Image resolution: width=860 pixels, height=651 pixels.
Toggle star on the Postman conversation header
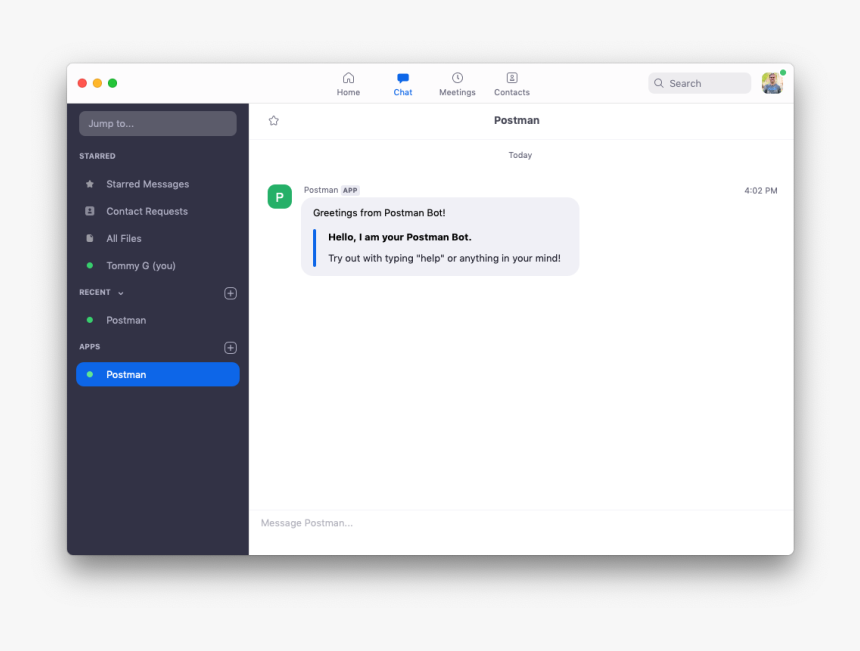tap(273, 120)
